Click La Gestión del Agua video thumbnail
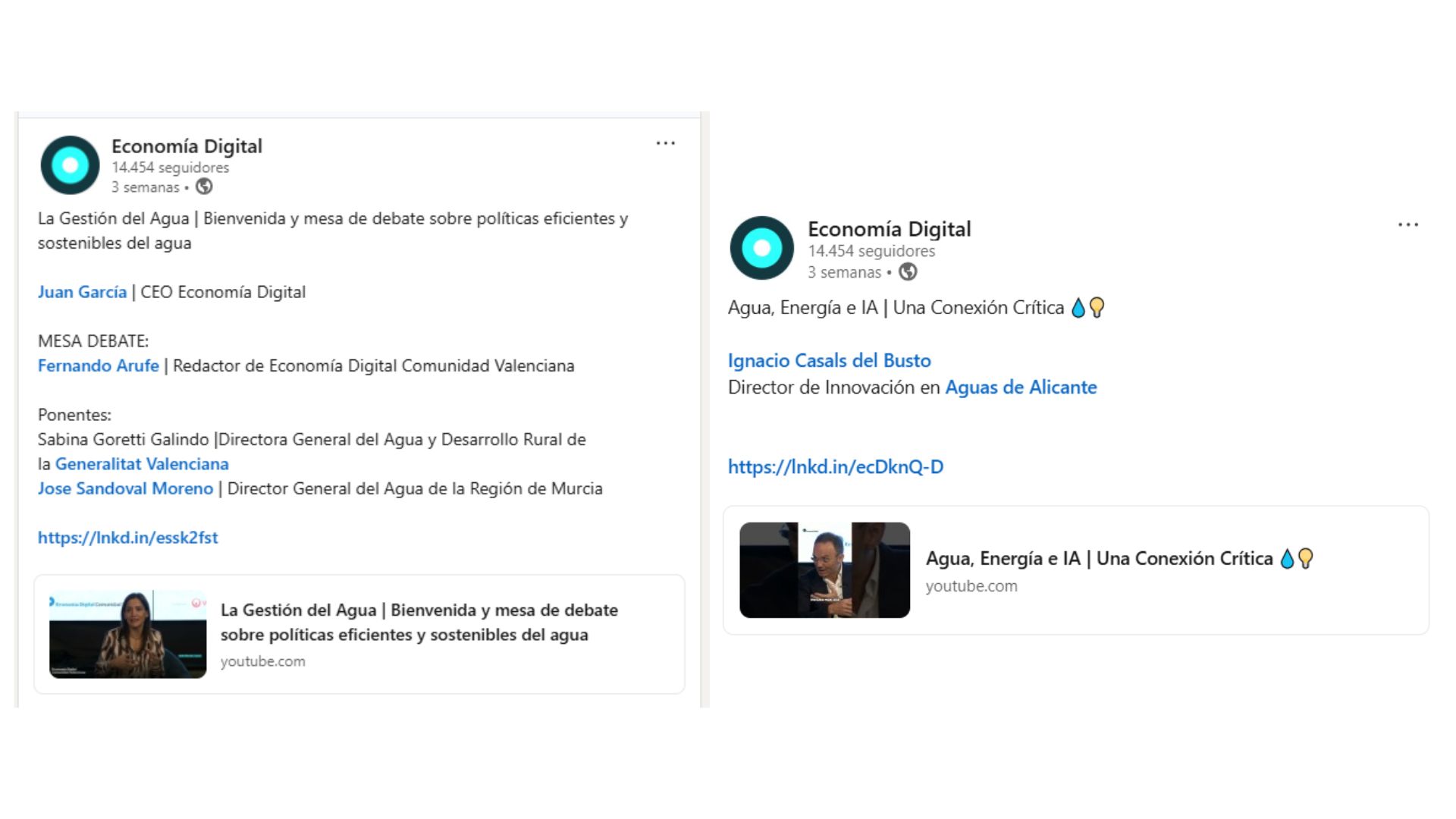This screenshot has height=819, width=1456. pos(127,634)
